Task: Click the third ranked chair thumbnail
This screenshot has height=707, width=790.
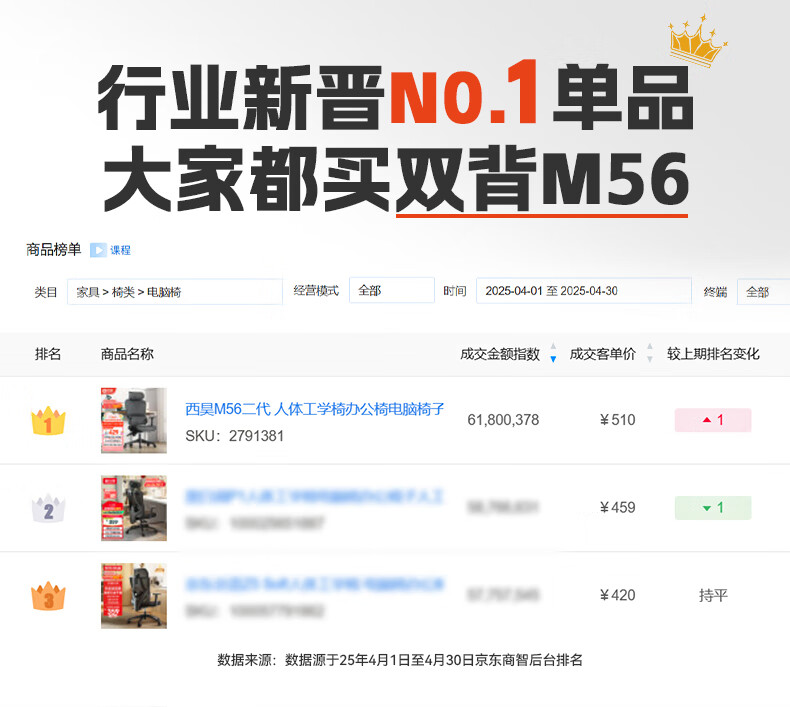Action: click(134, 596)
